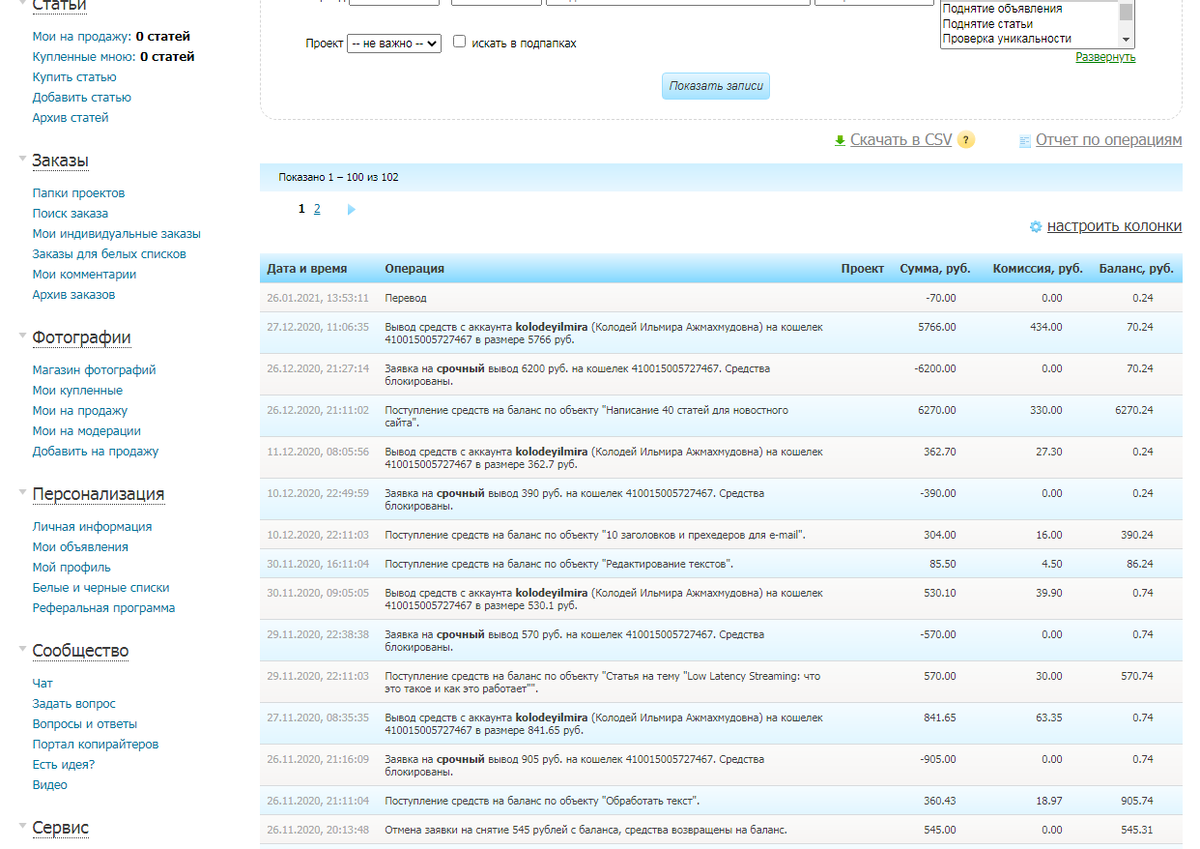
Task: Collapse the Фотографии sidebar section
Action: (x=23, y=337)
